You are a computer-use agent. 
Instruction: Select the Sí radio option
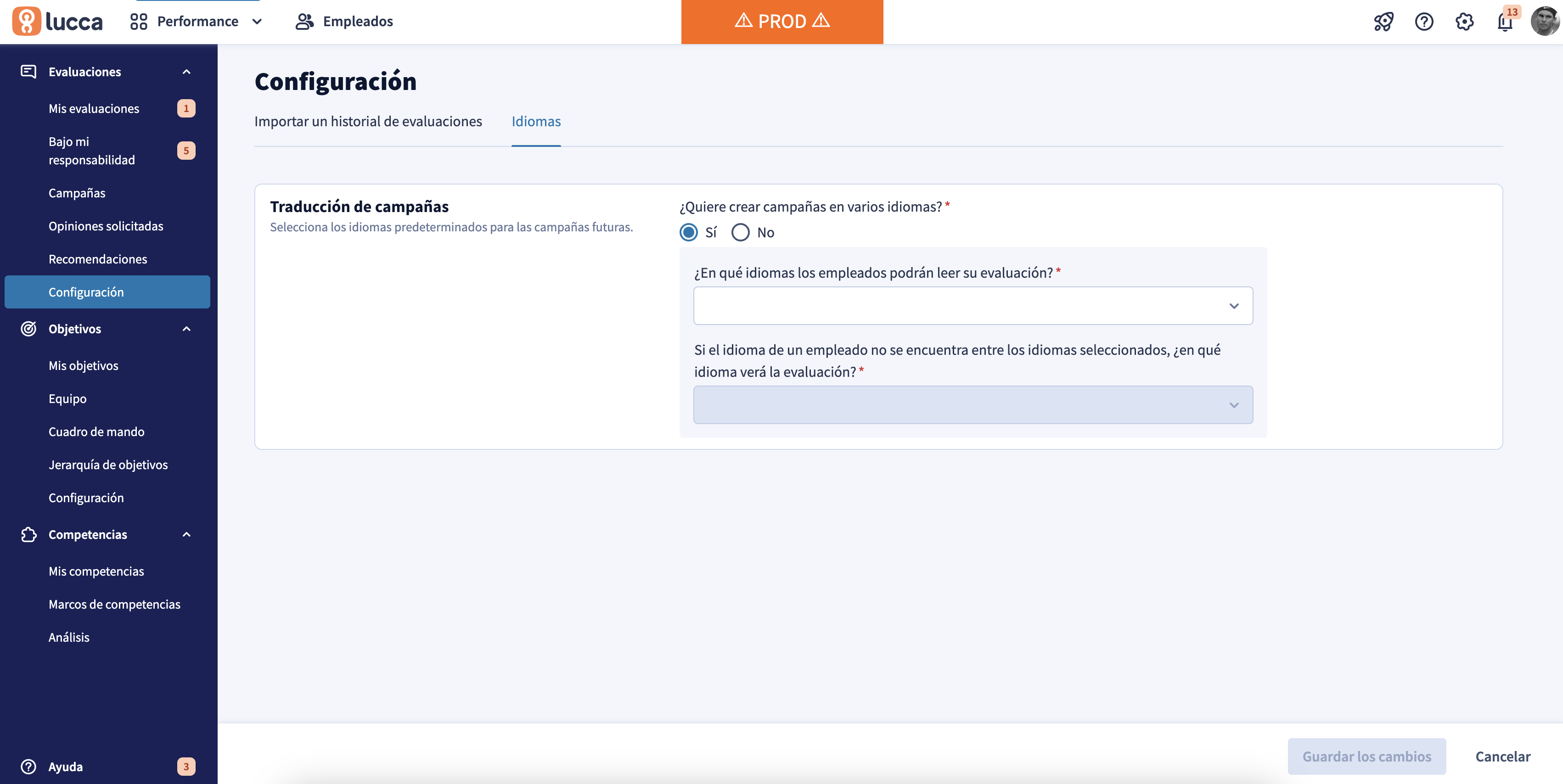pos(689,232)
